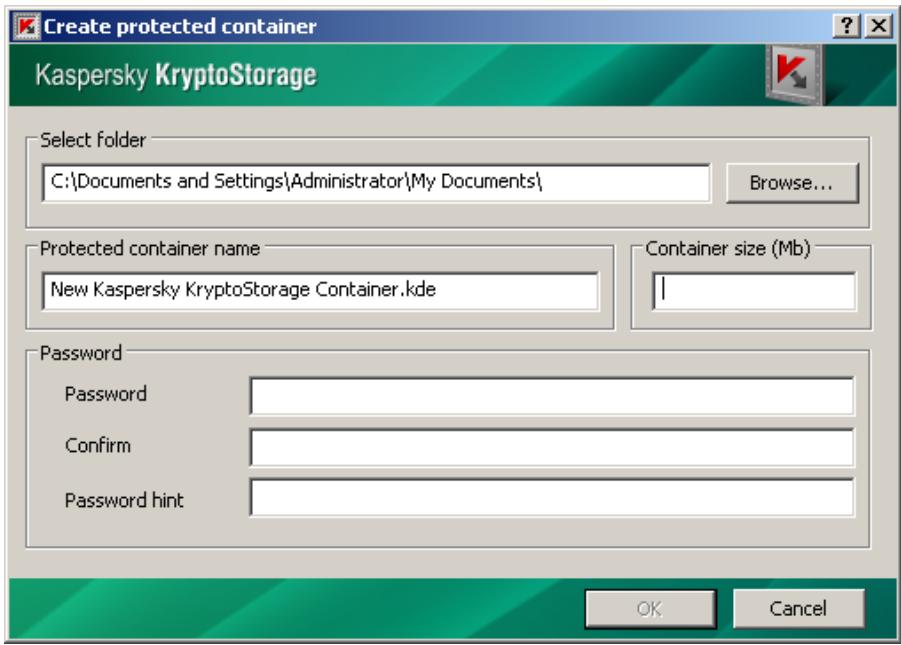This screenshot has width=901, height=645.
Task: Cancel the container creation
Action: 798,608
